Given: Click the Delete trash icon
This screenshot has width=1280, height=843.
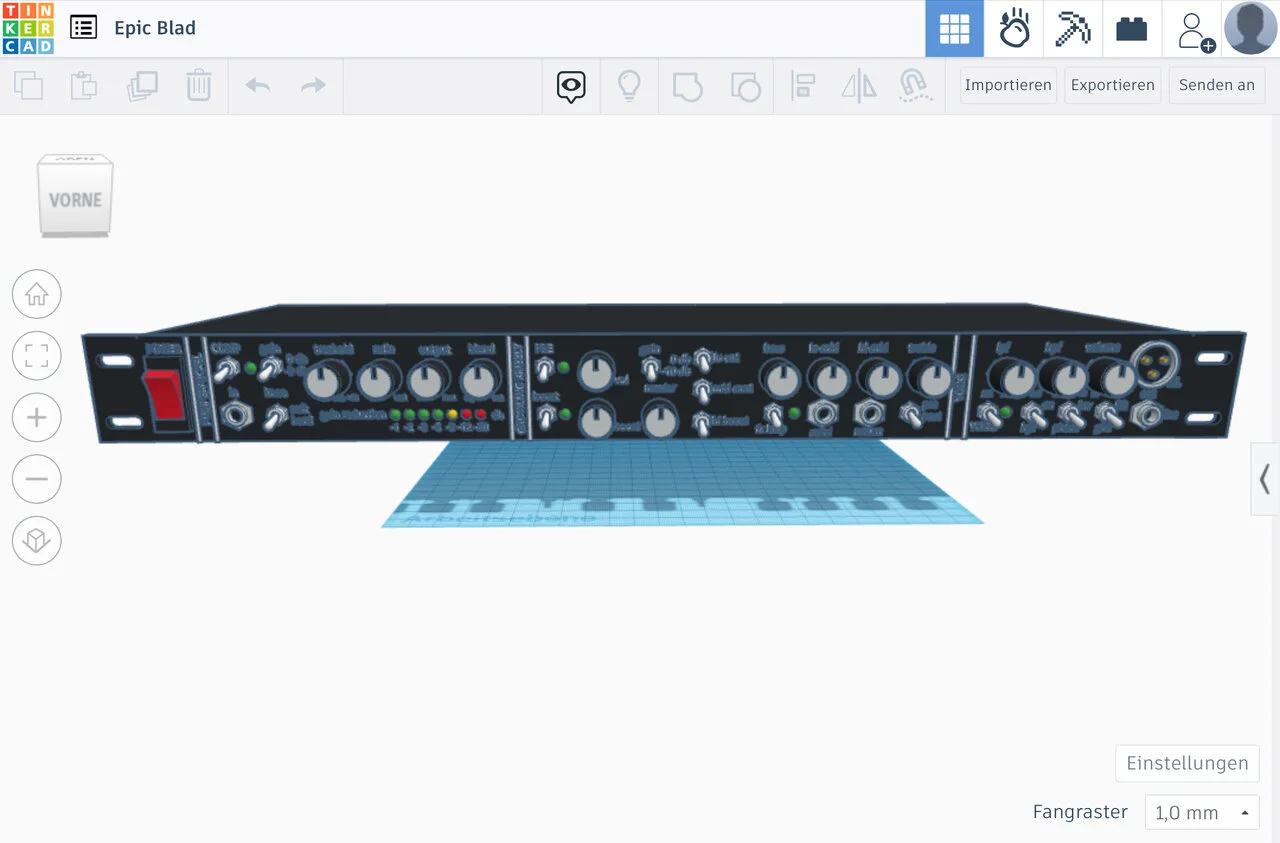Looking at the screenshot, I should click(x=199, y=85).
